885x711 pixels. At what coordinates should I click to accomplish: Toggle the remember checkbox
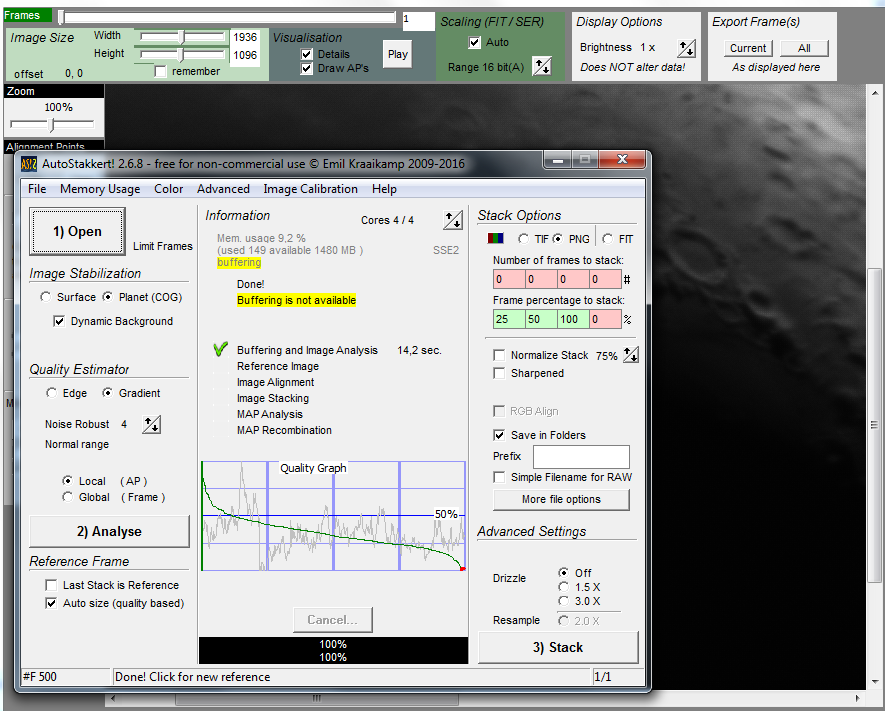point(160,72)
